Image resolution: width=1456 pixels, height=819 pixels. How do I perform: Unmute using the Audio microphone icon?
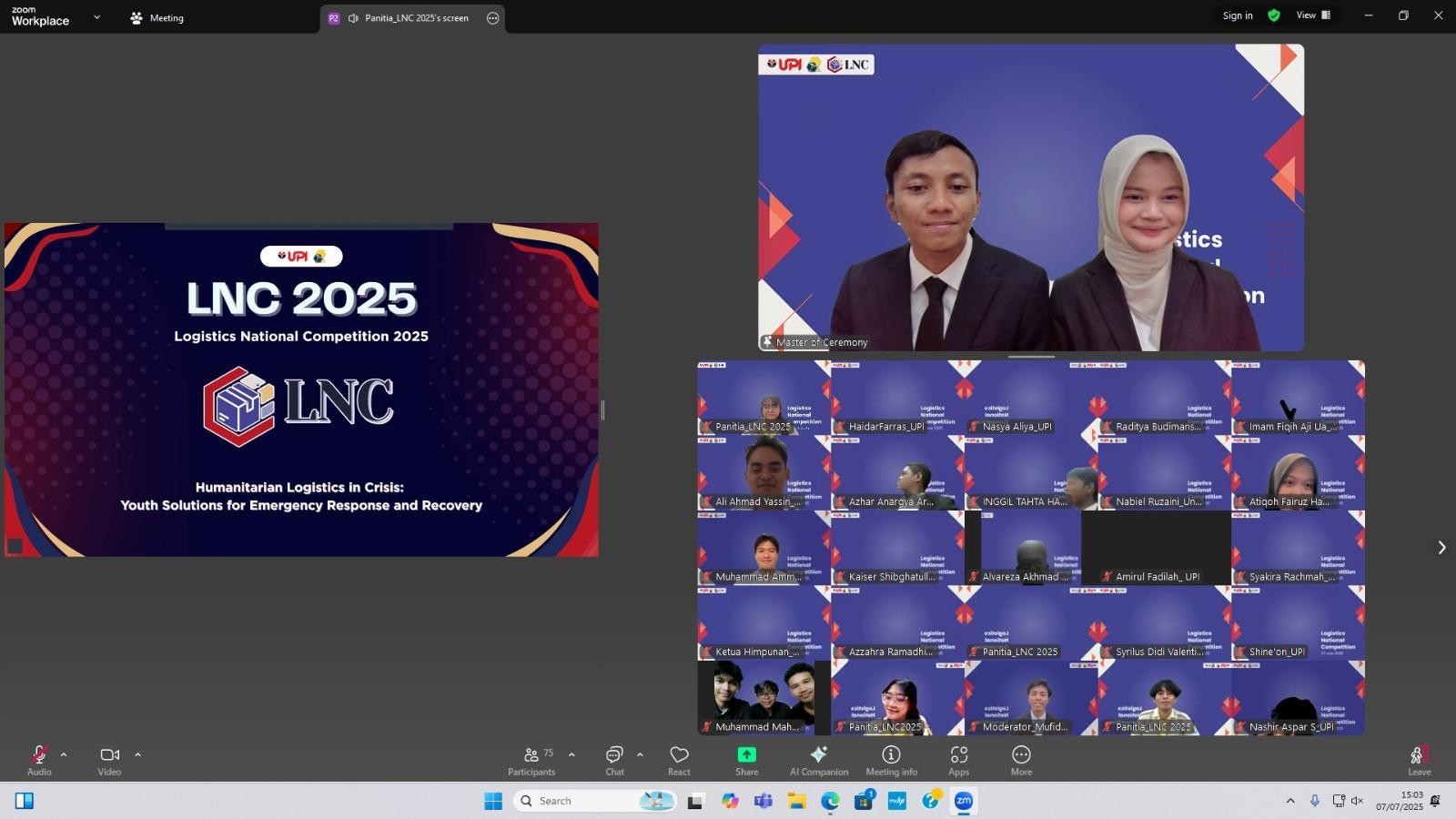[x=39, y=754]
